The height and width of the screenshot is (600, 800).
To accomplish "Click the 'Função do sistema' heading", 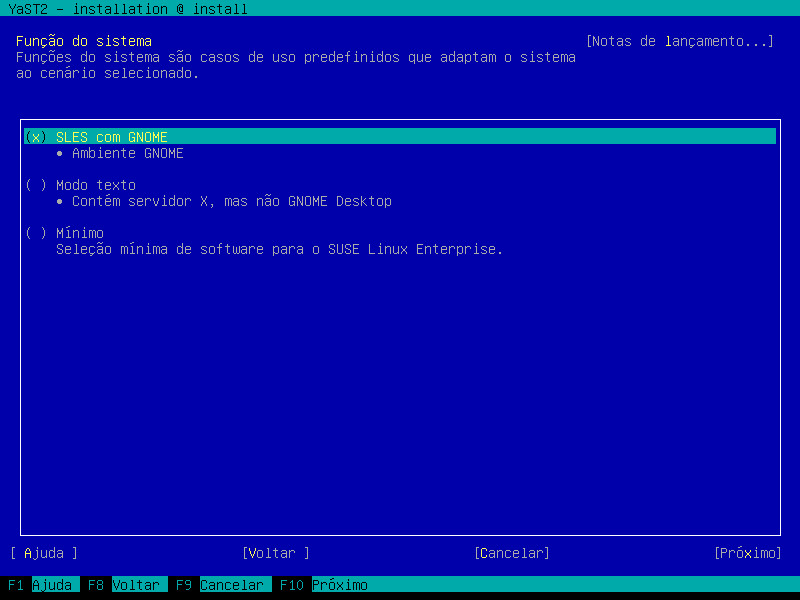I will [x=84, y=41].
